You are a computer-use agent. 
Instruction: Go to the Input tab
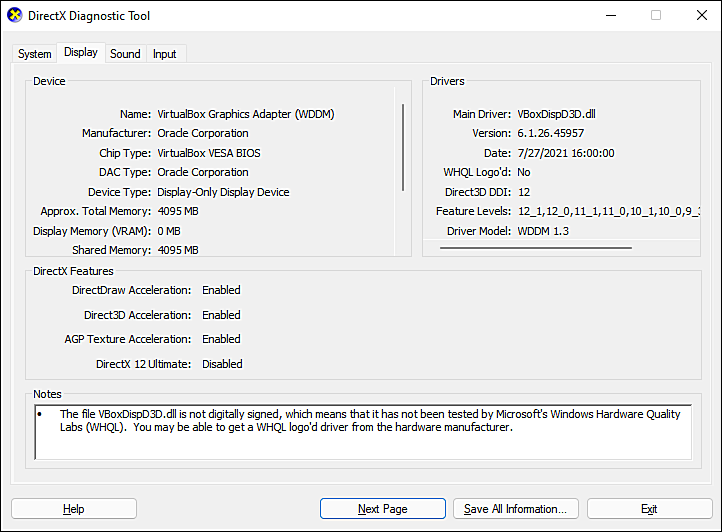coord(165,54)
